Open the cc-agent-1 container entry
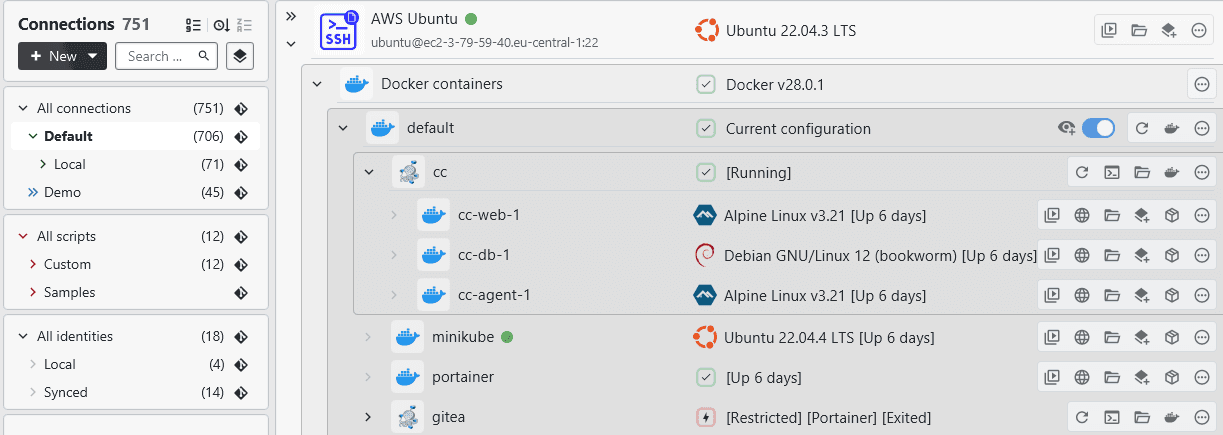The image size is (1223, 435). 494,295
